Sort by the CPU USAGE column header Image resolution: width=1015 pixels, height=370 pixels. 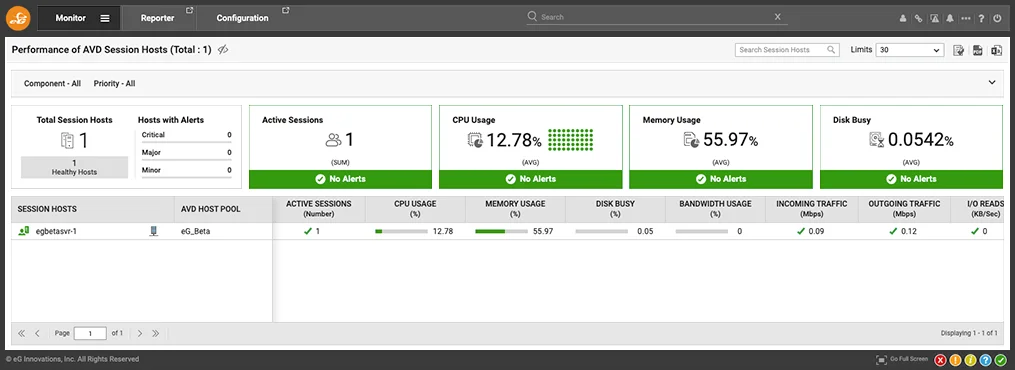click(415, 208)
